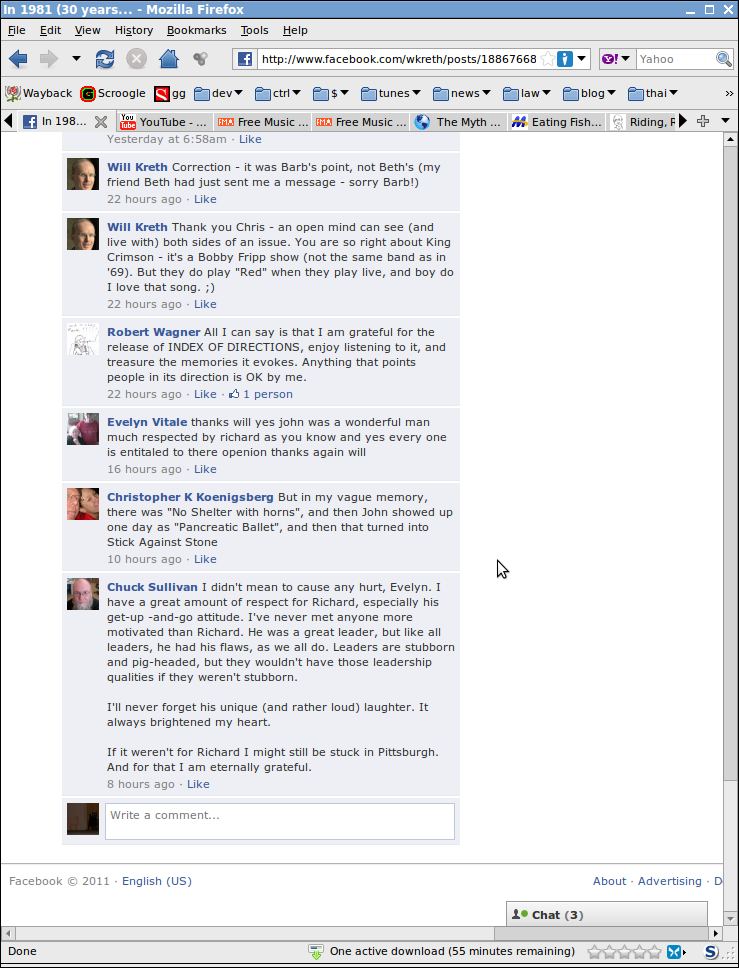Reload the page with refresh icon
Image resolution: width=739 pixels, height=968 pixels.
click(x=105, y=59)
